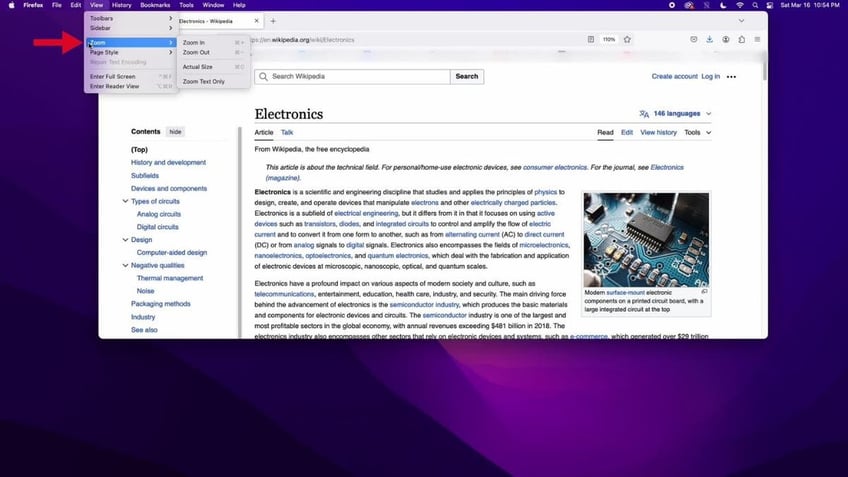848x477 pixels.
Task: Open the Firefox account icon
Action: (726, 39)
